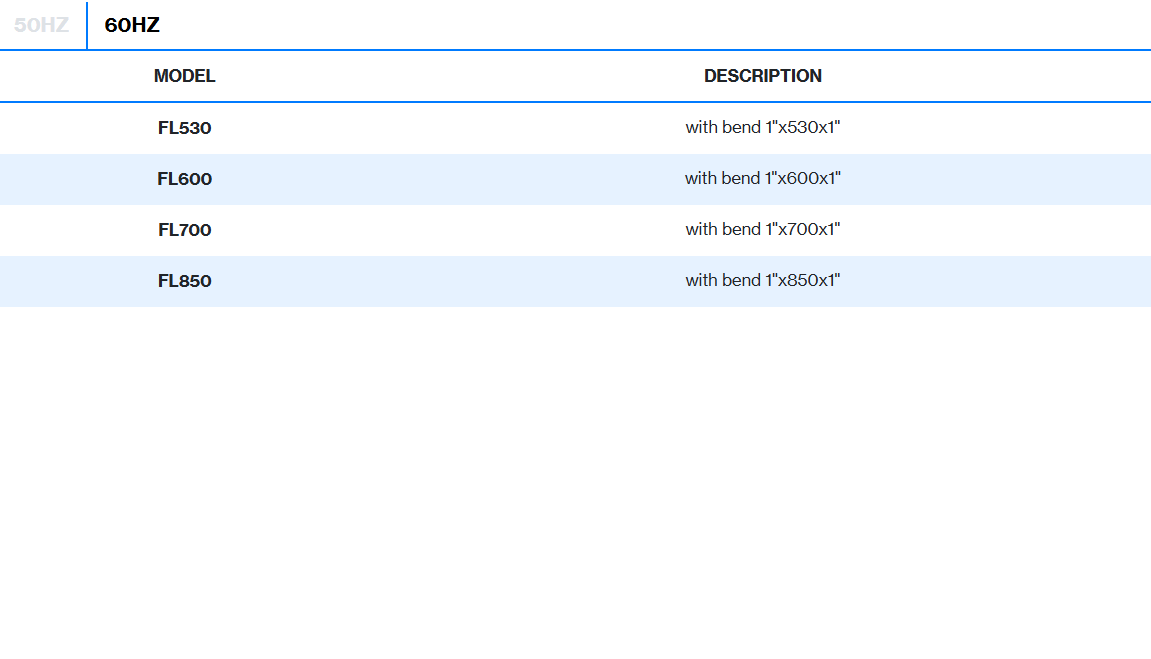Select the FL530 model name
Screen dimensions: 1151x659
click(x=185, y=128)
